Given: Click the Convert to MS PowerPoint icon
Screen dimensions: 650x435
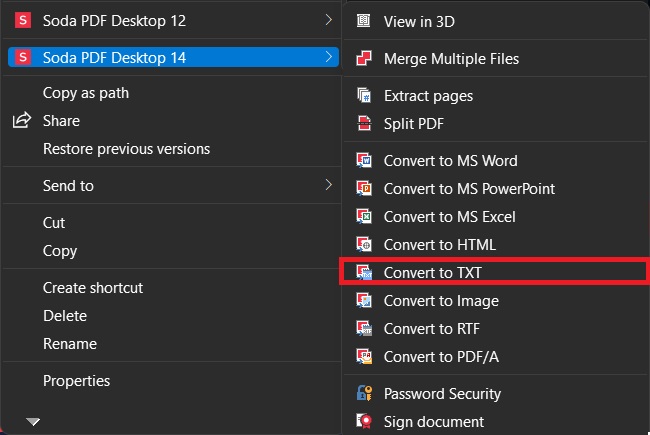Looking at the screenshot, I should 364,189.
